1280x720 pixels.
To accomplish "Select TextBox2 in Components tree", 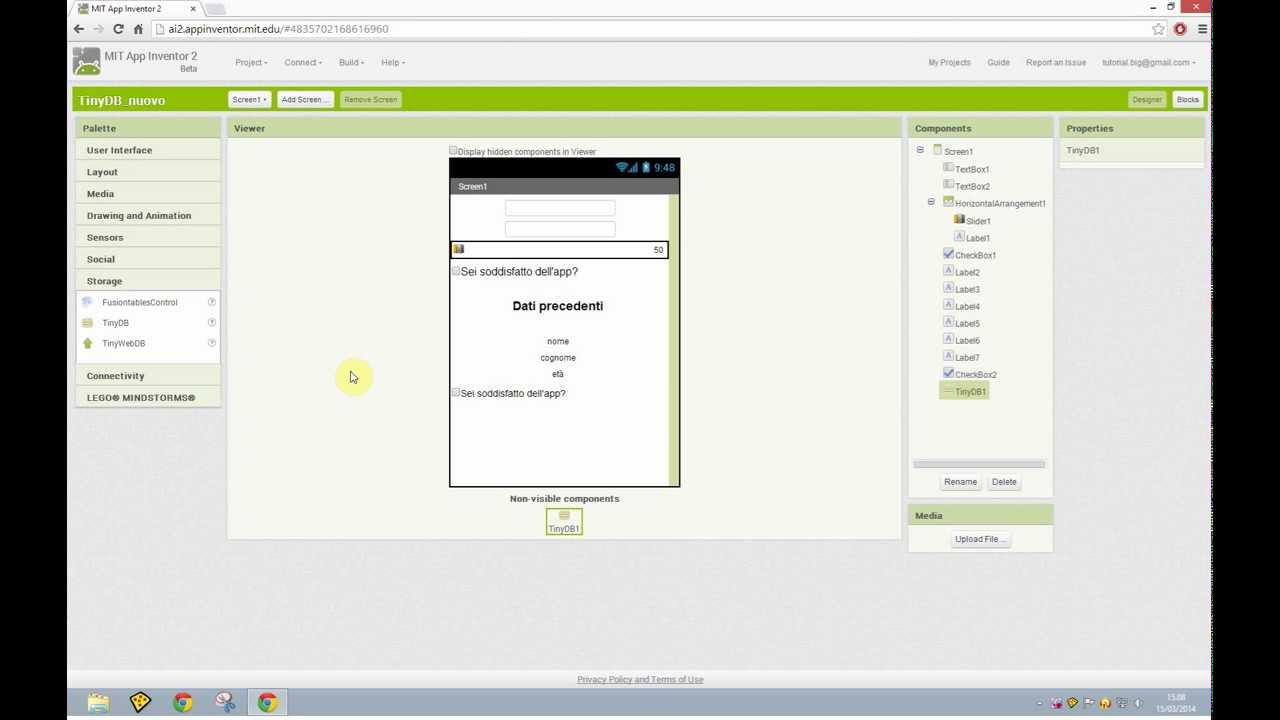I will click(972, 186).
